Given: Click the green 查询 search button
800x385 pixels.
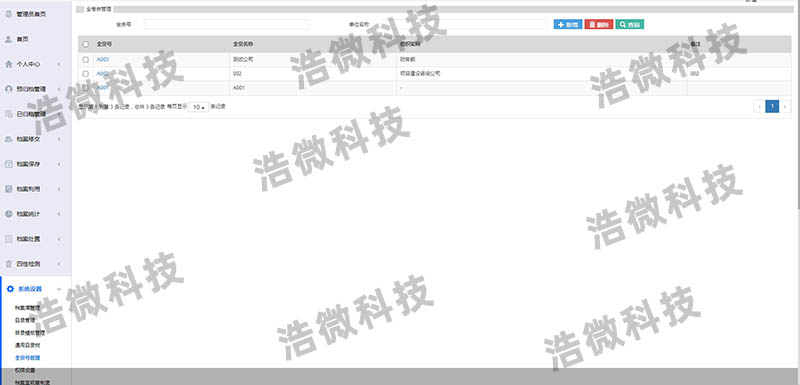Looking at the screenshot, I should click(x=630, y=24).
